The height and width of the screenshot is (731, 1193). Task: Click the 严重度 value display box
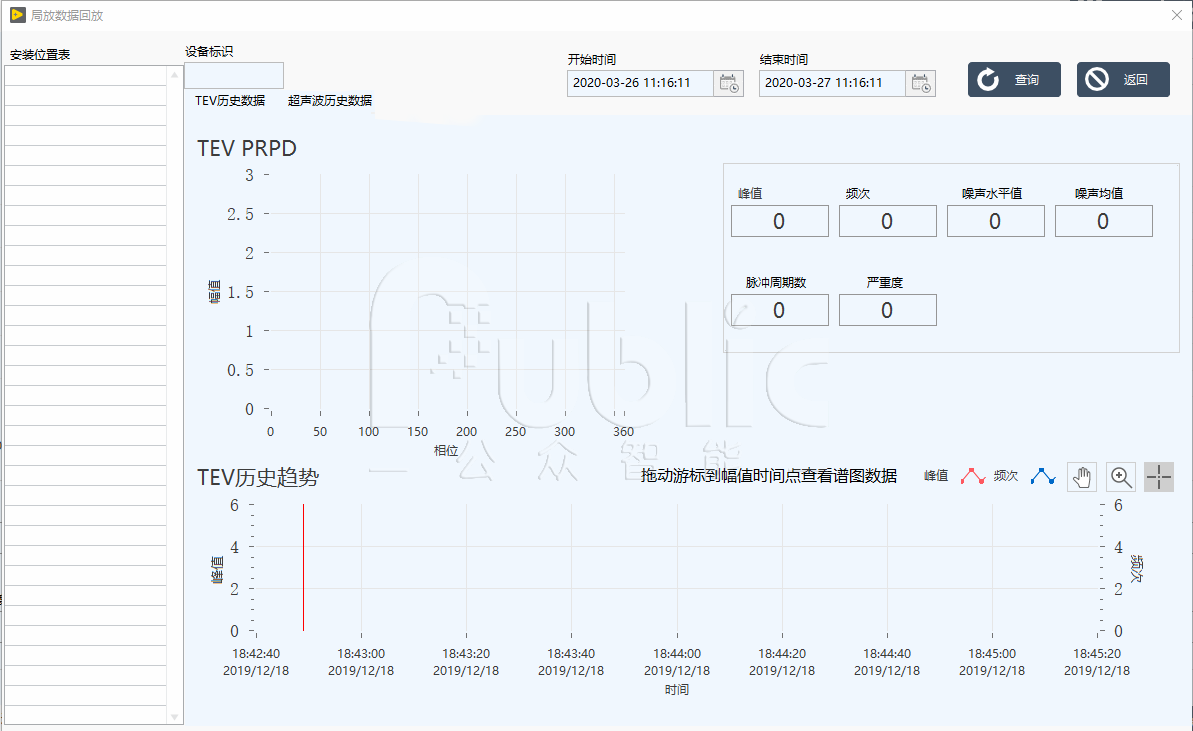tap(887, 309)
